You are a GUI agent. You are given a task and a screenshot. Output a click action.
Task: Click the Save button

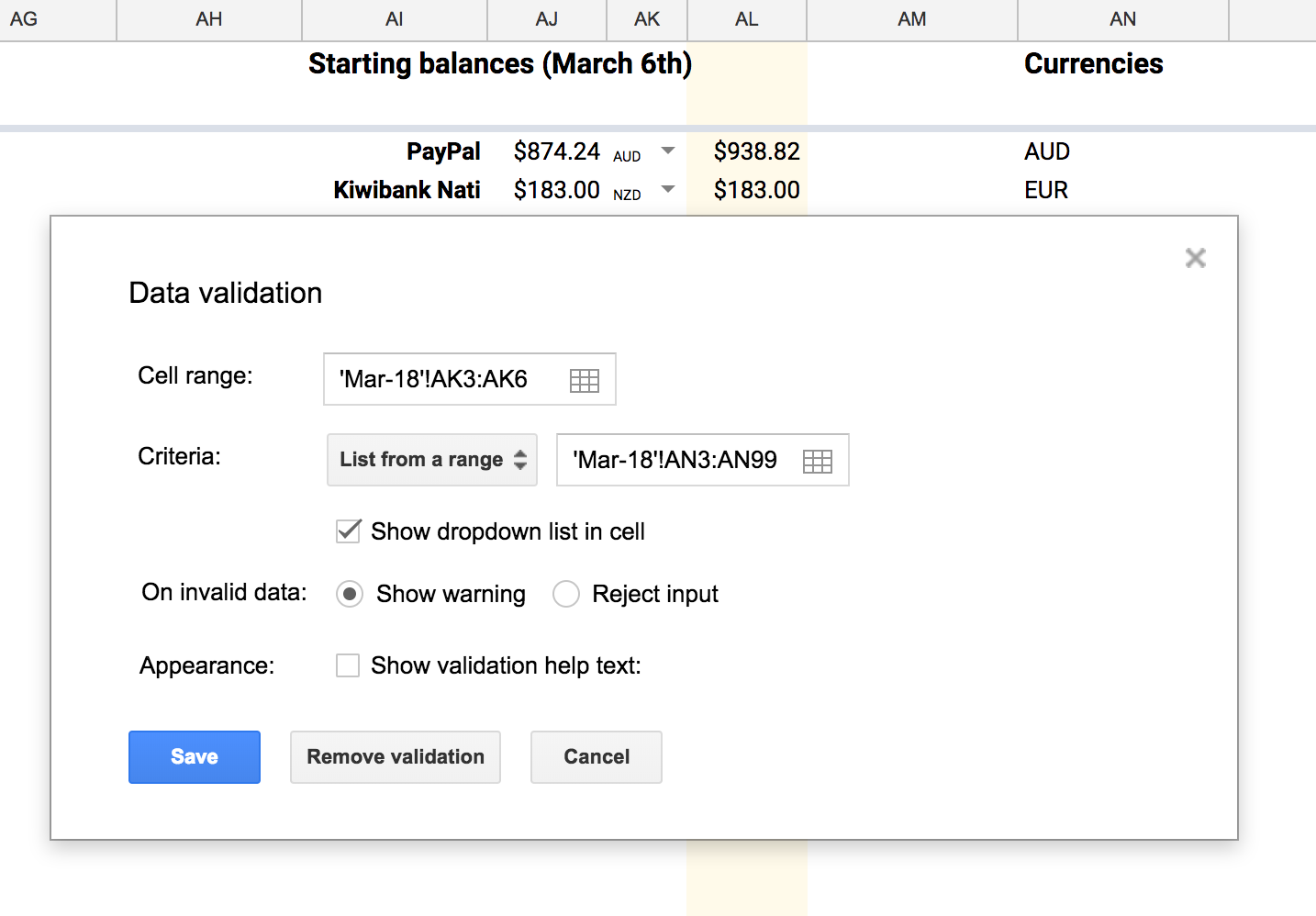195,757
